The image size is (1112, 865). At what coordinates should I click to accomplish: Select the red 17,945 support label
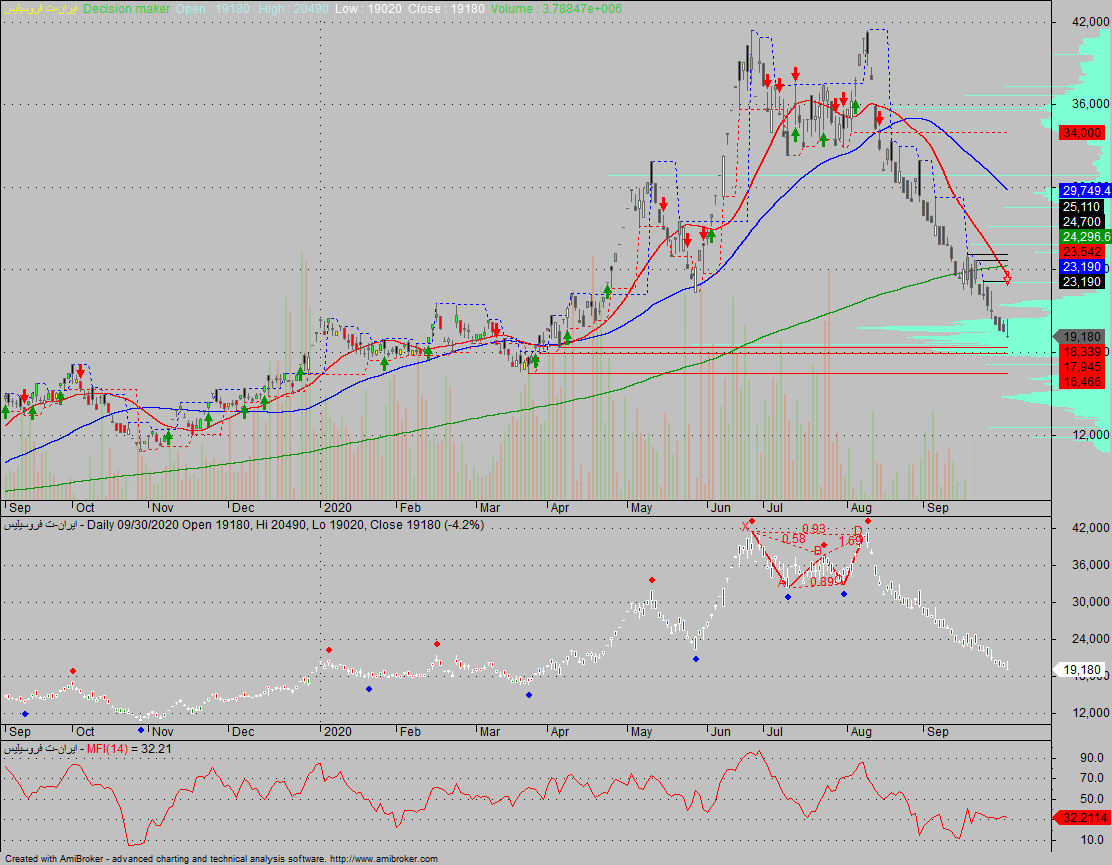pyautogui.click(x=1082, y=367)
